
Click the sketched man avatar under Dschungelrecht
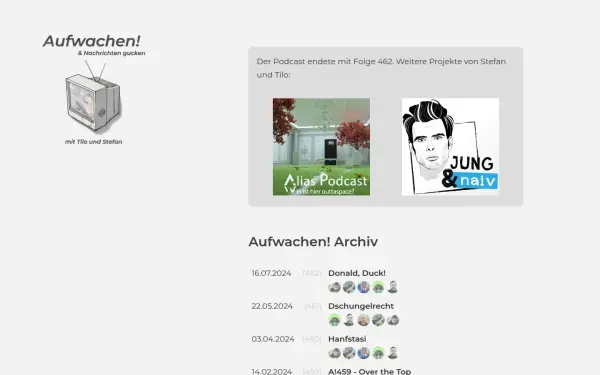coord(349,320)
